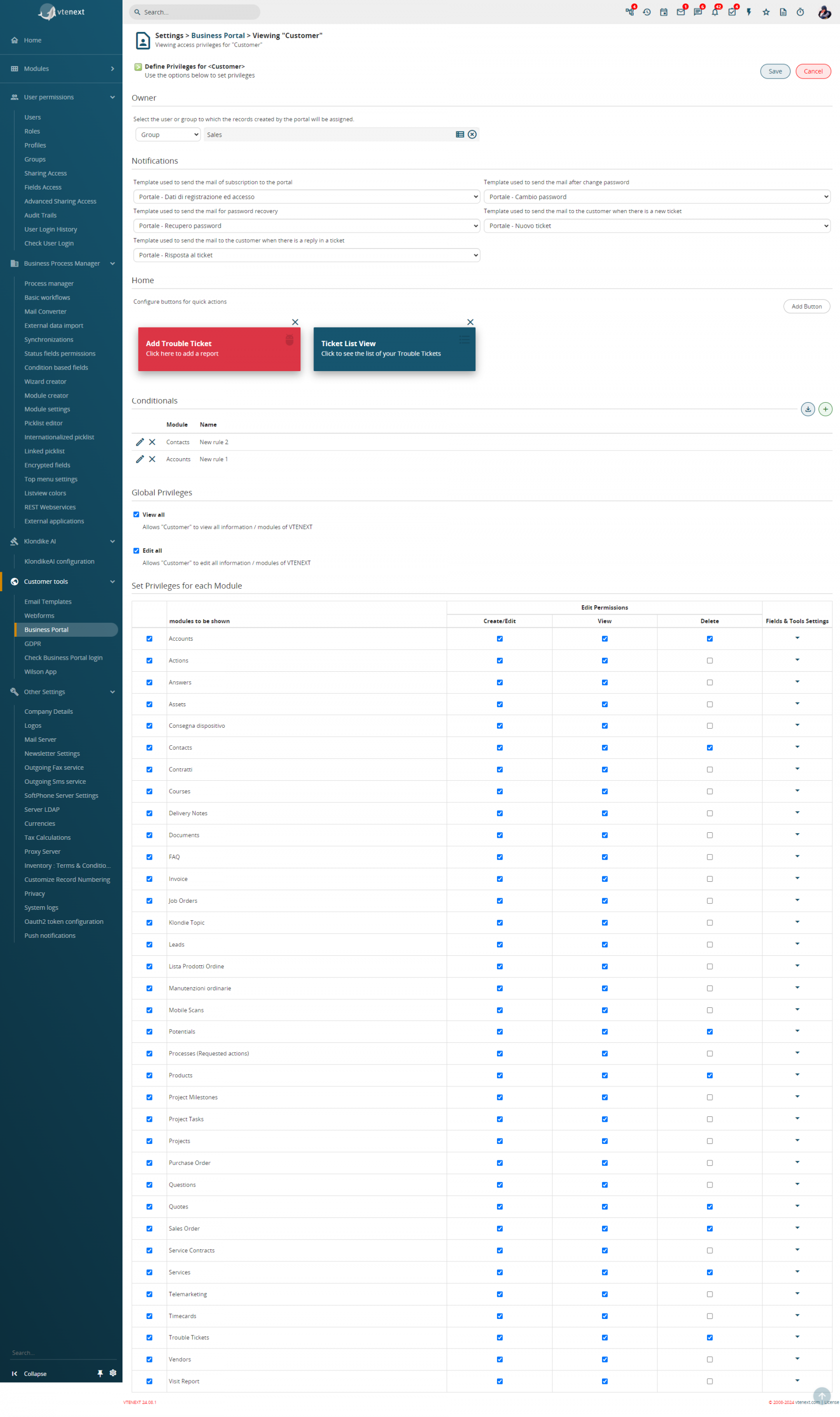Click the pin icon at sidebar bottom
Image resolution: width=840 pixels, height=1417 pixels.
tap(100, 1373)
